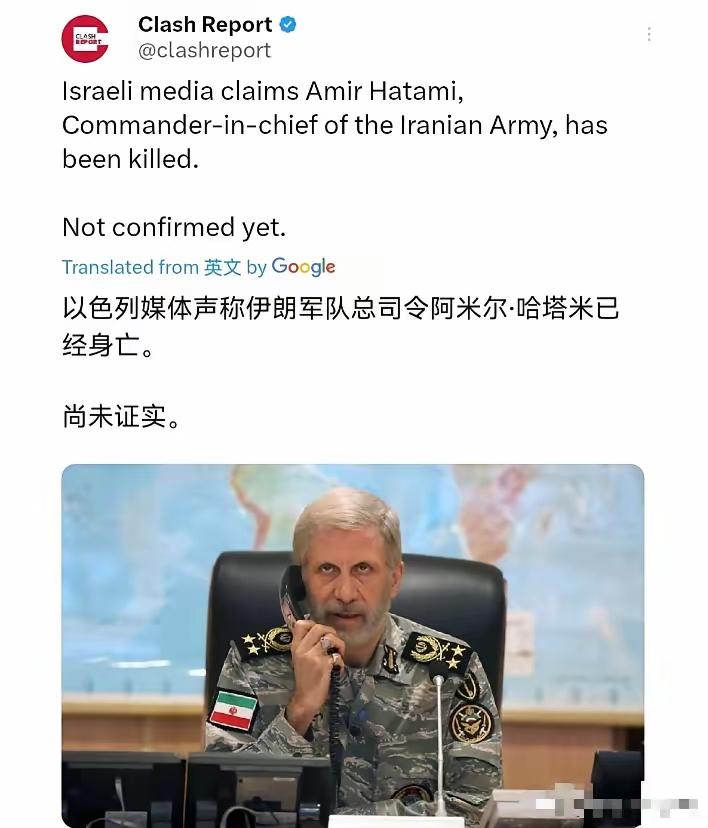The image size is (708, 828).
Task: Open the @clashreport handle link
Action: (x=204, y=50)
